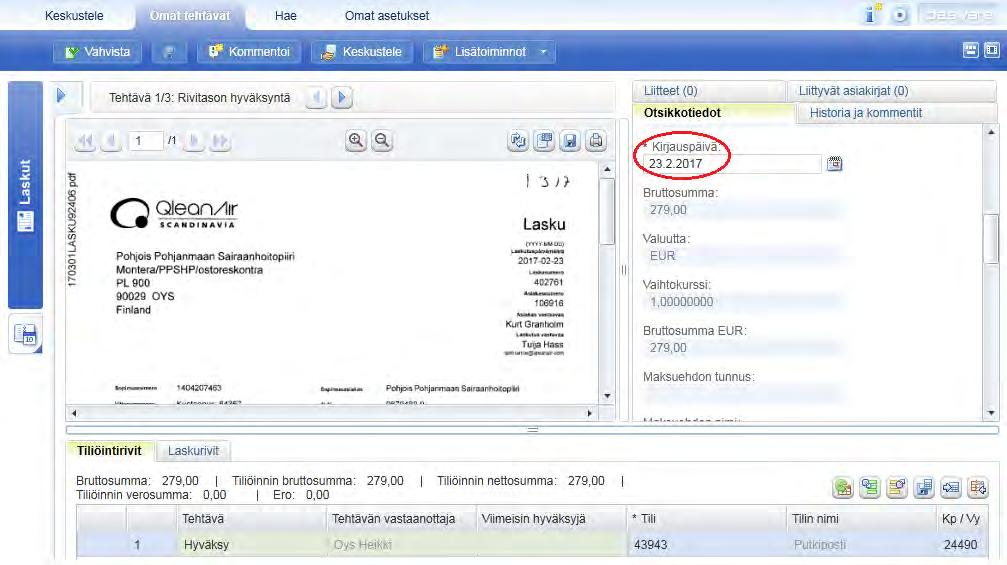The width and height of the screenshot is (1007, 565).
Task: Click Bruttosumma value 279,00 field
Action: coord(742,210)
